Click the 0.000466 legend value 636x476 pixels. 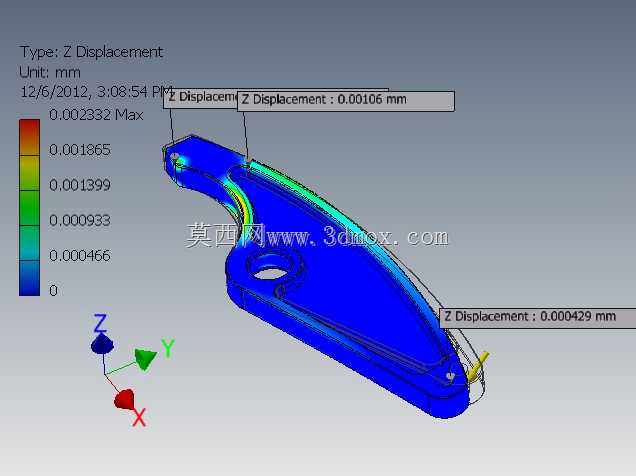80,256
